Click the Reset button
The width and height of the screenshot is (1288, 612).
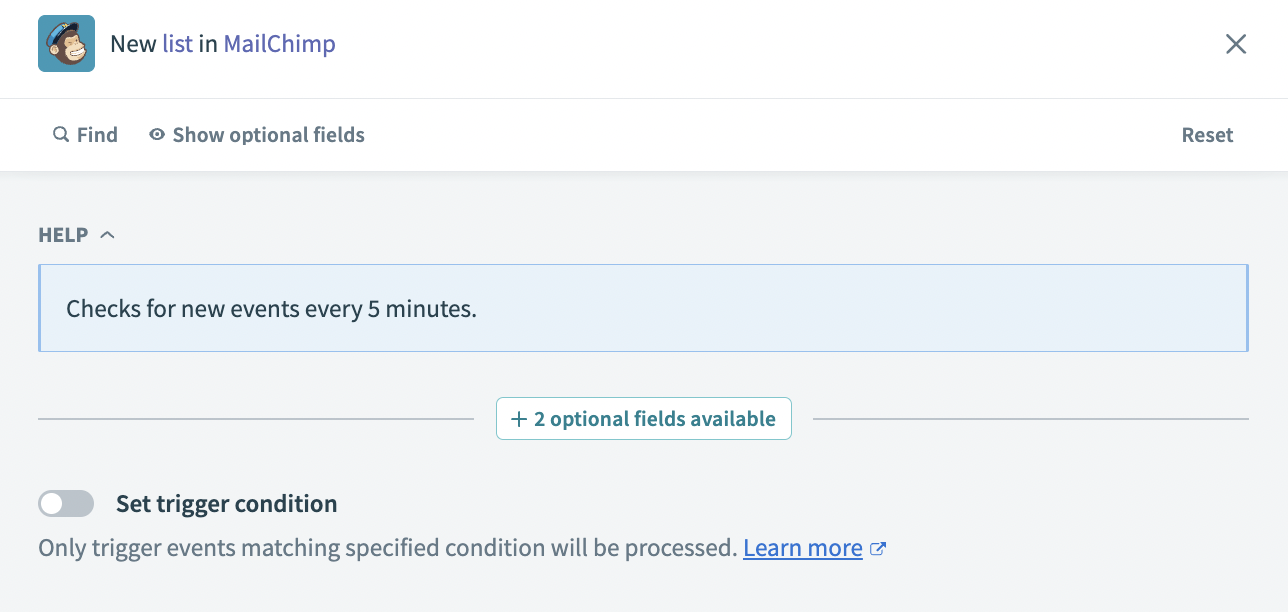(1207, 135)
